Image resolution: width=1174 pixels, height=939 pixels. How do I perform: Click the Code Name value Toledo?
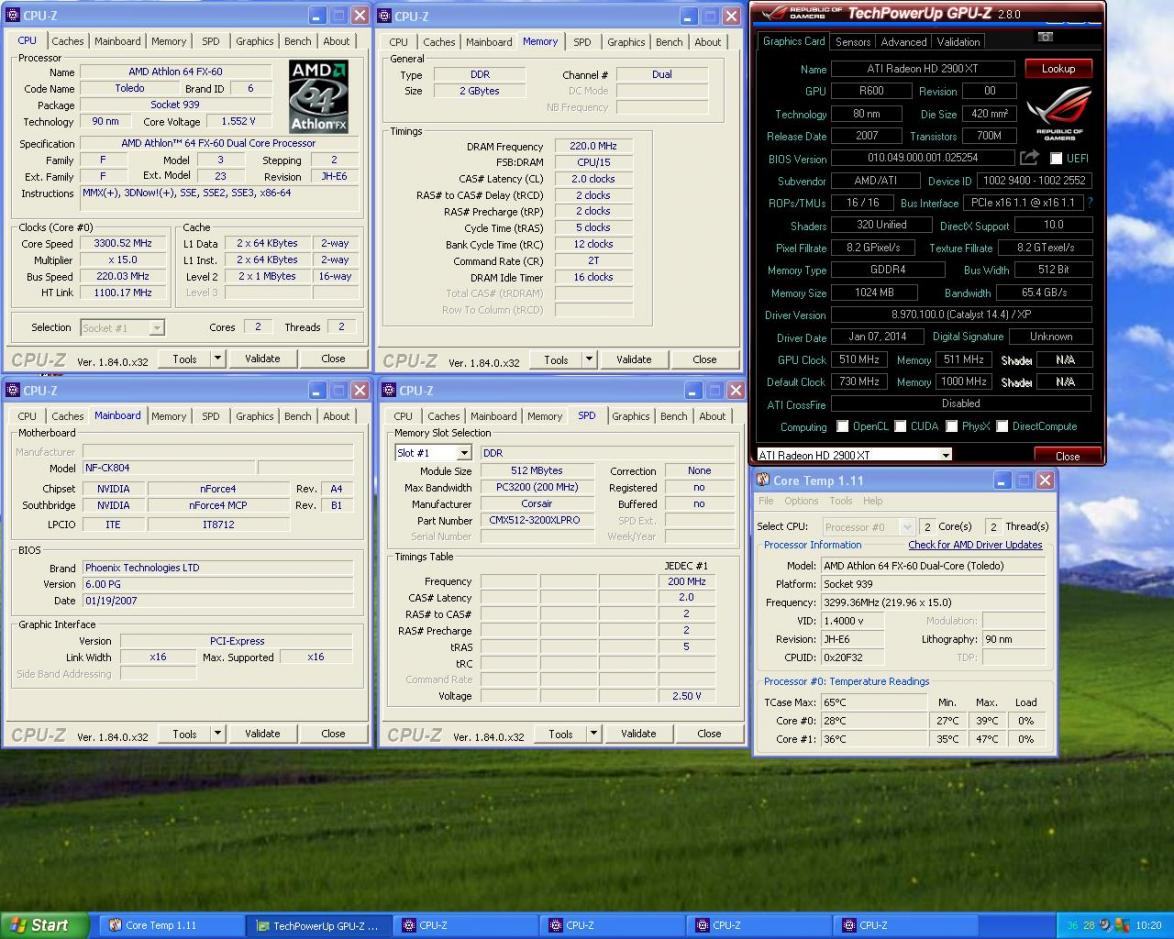[130, 88]
